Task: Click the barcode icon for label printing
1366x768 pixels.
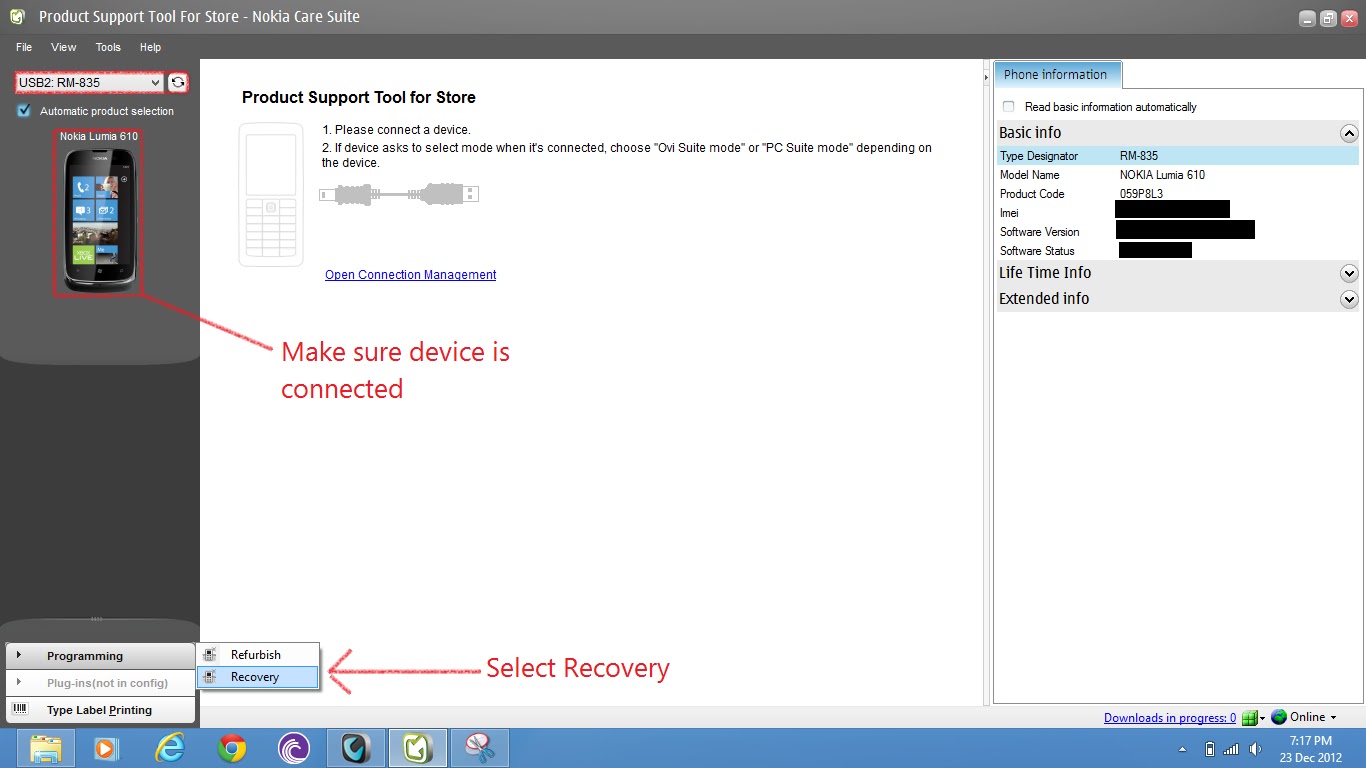Action: pyautogui.click(x=20, y=709)
